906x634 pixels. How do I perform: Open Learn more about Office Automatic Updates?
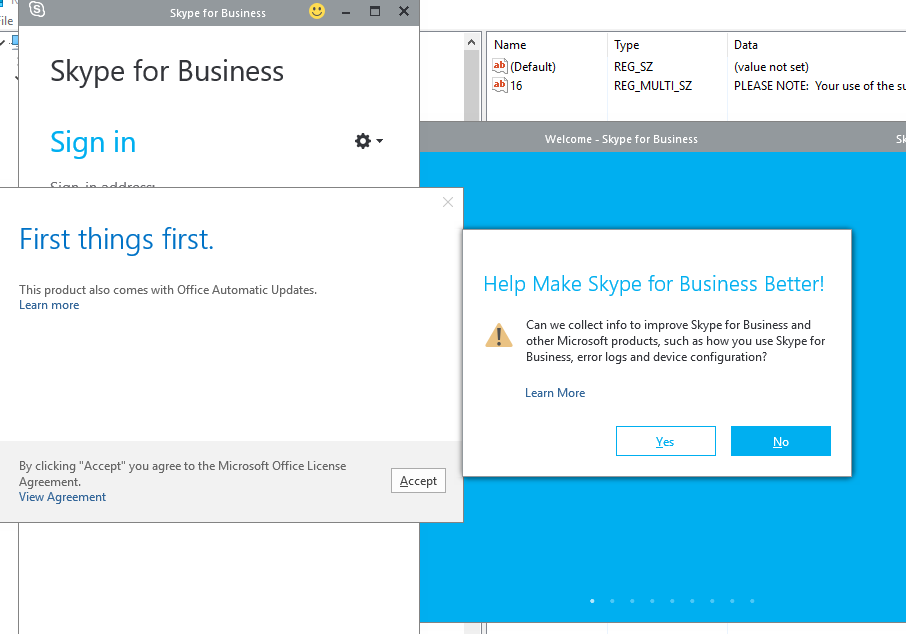click(48, 304)
